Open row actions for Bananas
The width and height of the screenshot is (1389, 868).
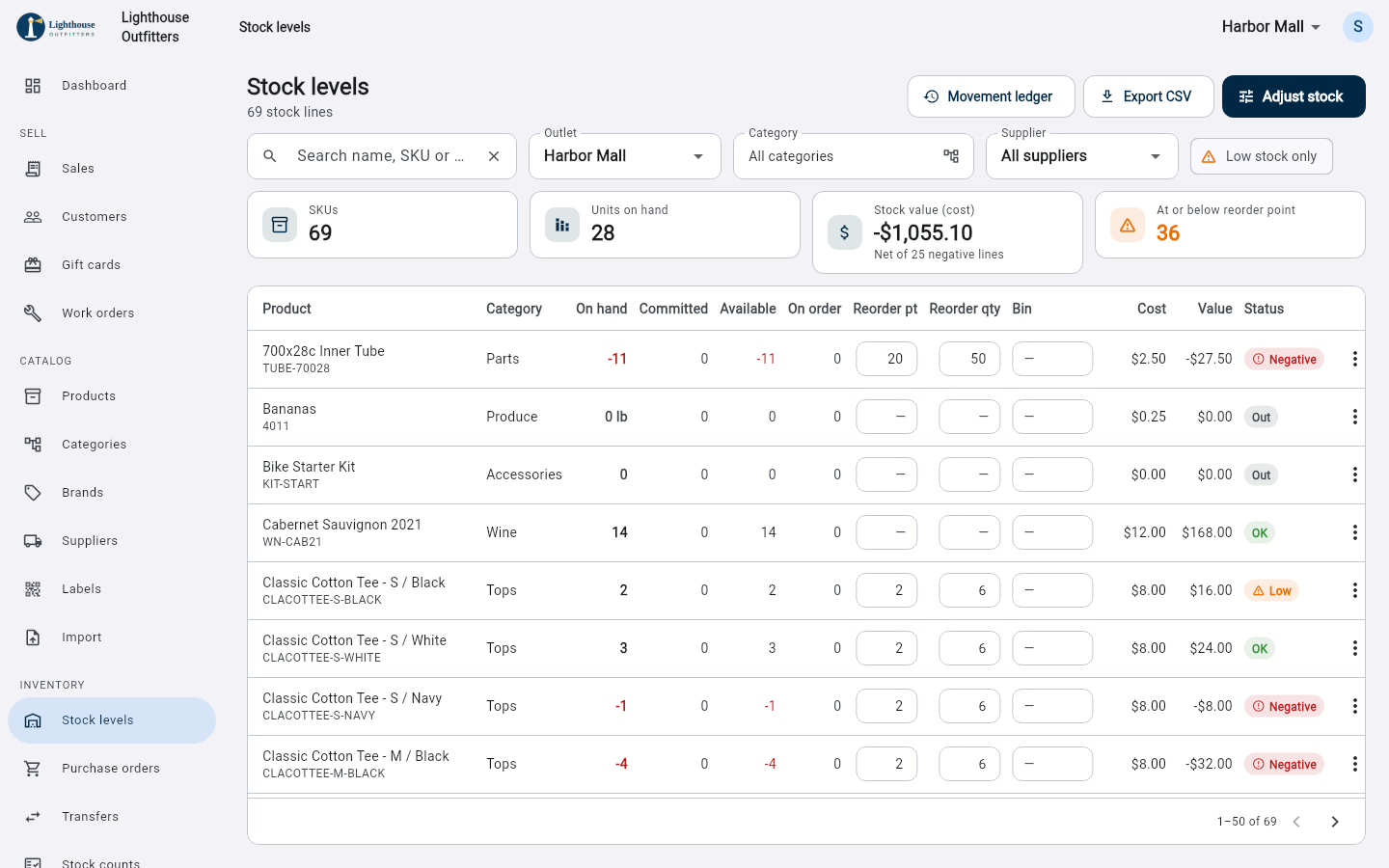(1355, 417)
